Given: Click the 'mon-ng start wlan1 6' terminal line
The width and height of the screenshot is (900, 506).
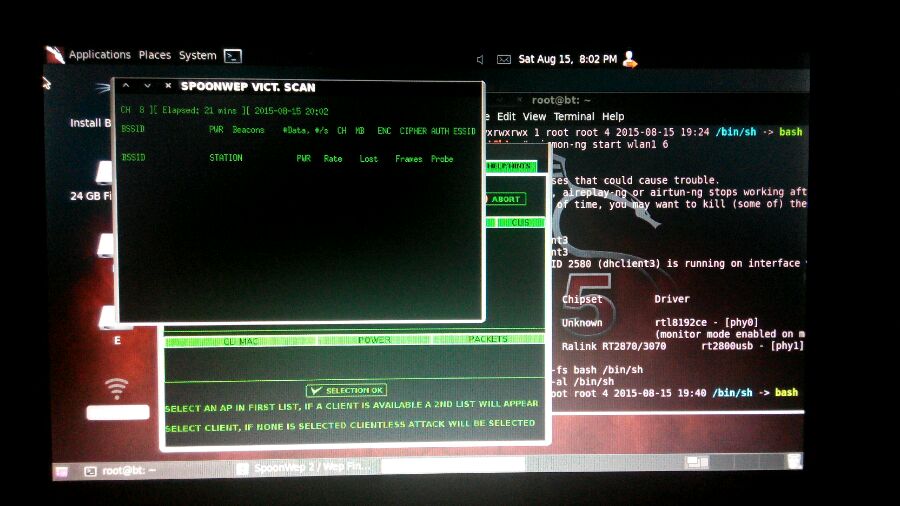Looking at the screenshot, I should click(610, 145).
